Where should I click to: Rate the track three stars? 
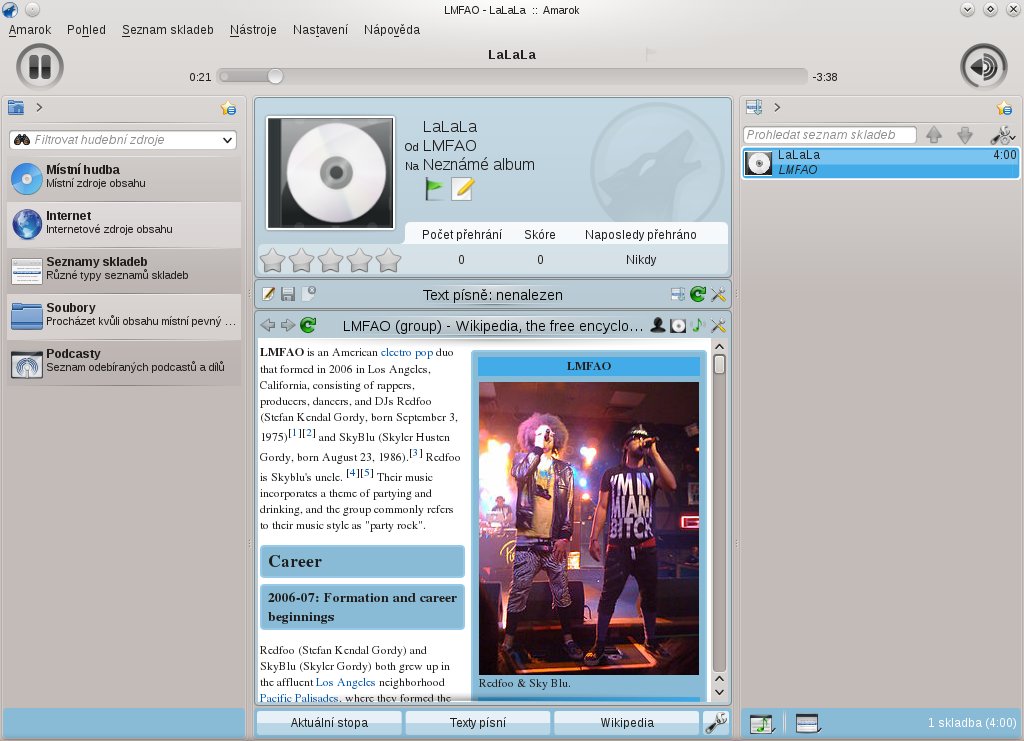tap(330, 260)
